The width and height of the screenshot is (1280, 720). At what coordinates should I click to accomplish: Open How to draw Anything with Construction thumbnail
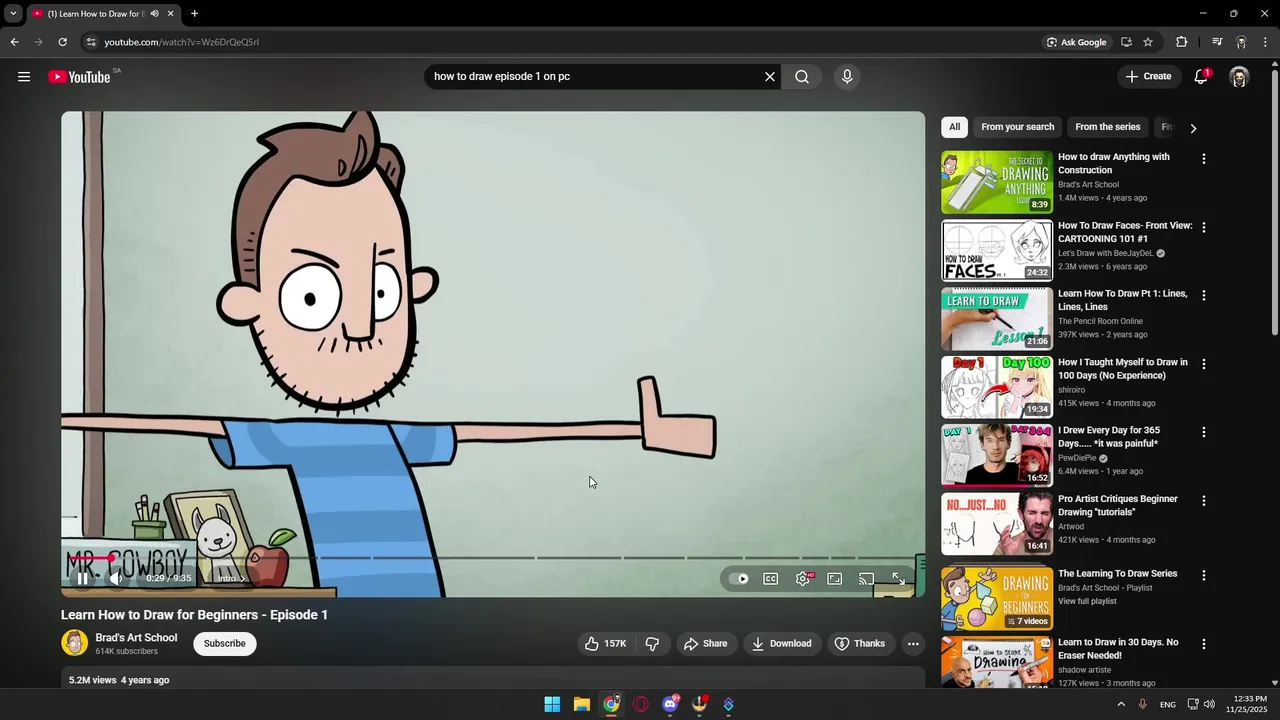click(997, 182)
